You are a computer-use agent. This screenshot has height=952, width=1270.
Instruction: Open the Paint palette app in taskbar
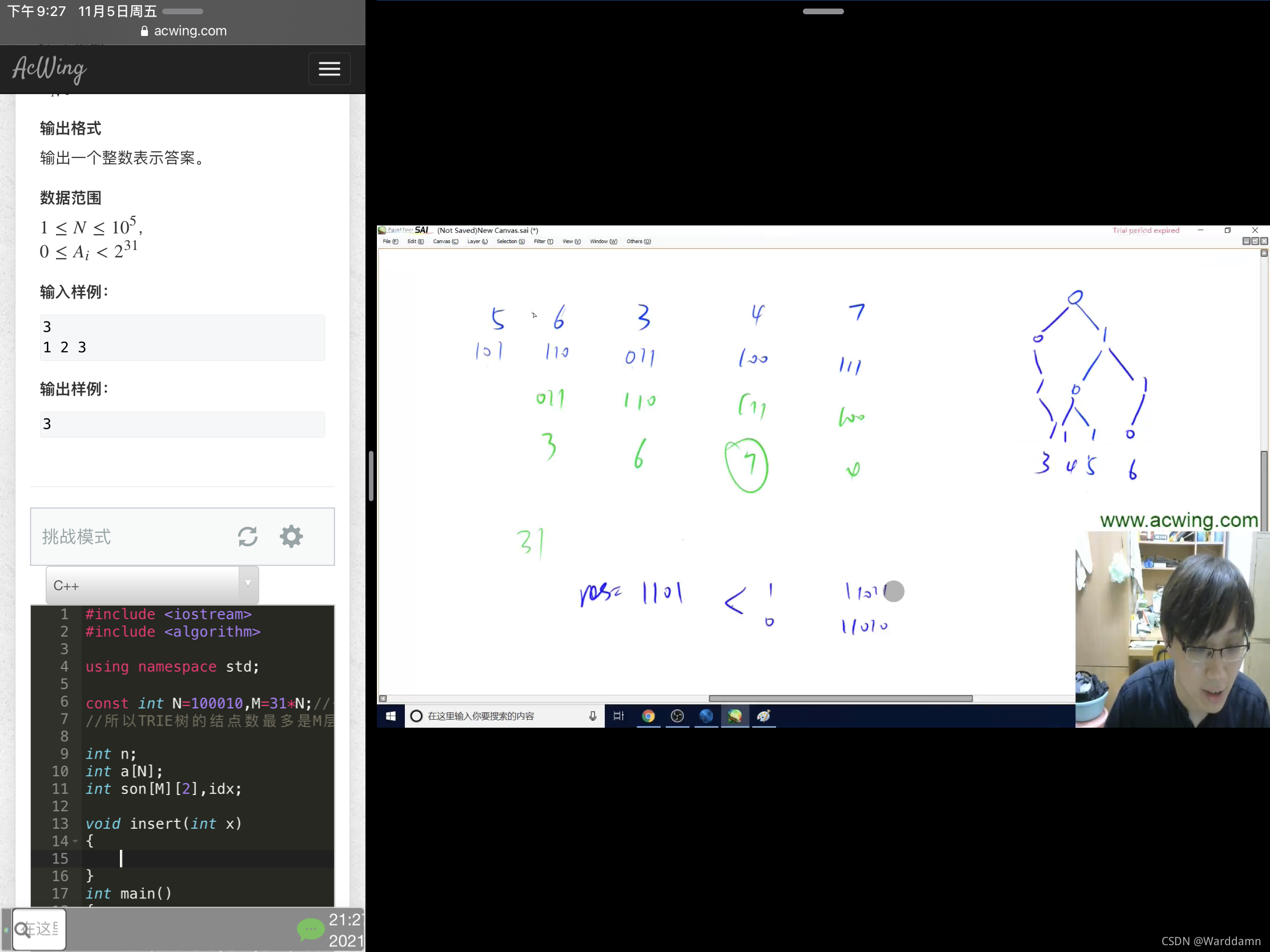(763, 716)
